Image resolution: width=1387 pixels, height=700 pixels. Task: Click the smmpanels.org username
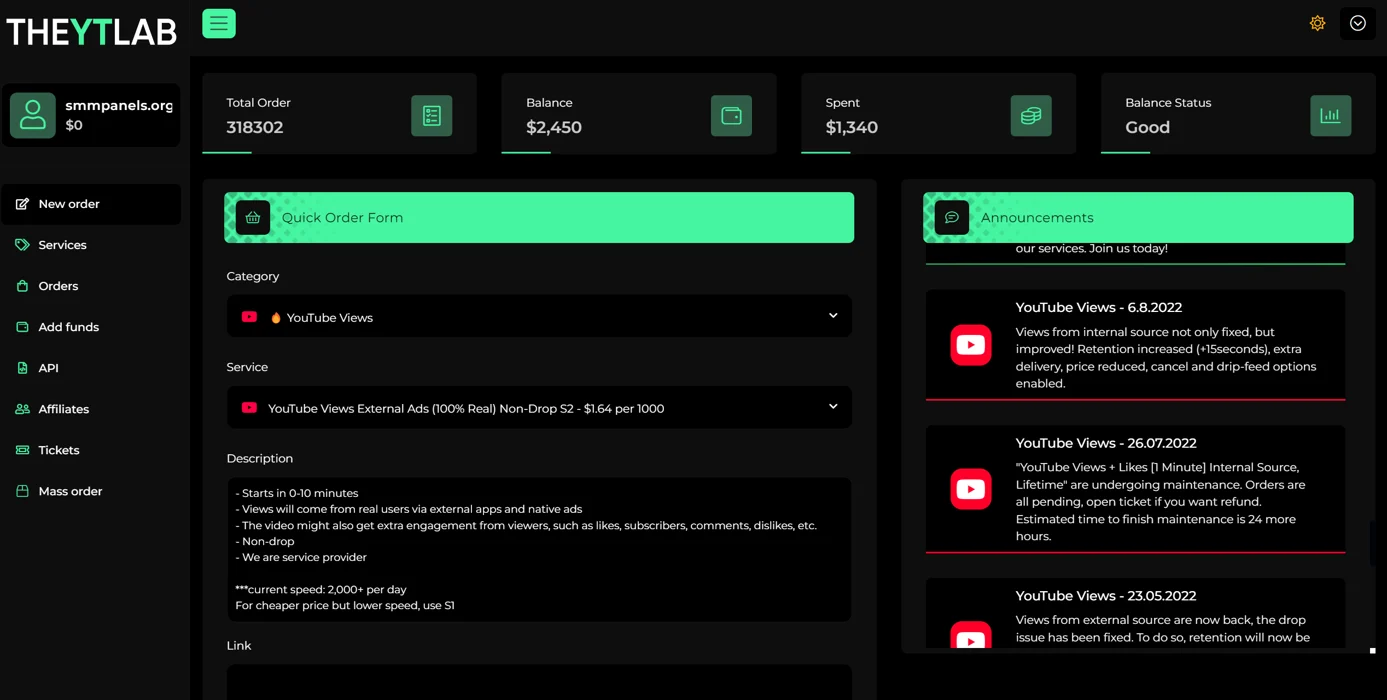pos(119,105)
